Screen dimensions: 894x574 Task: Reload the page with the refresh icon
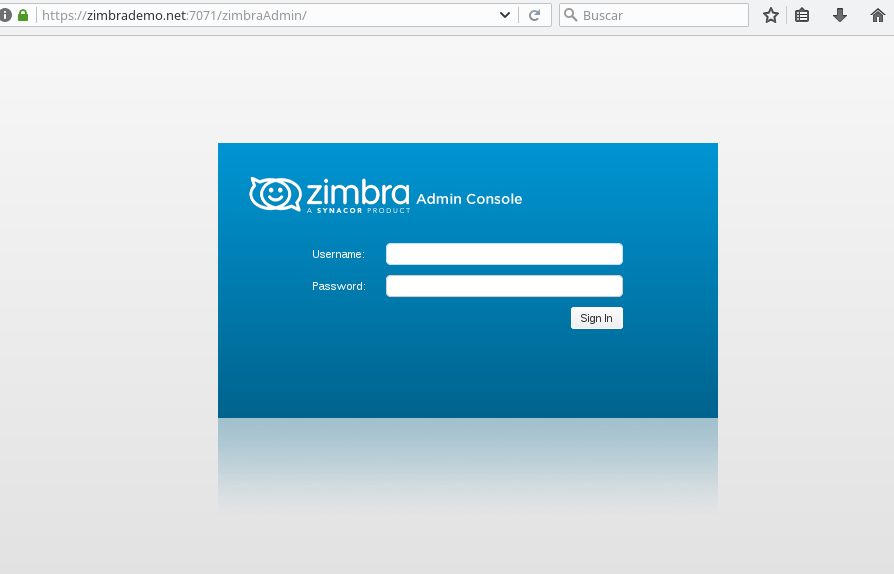click(x=534, y=15)
